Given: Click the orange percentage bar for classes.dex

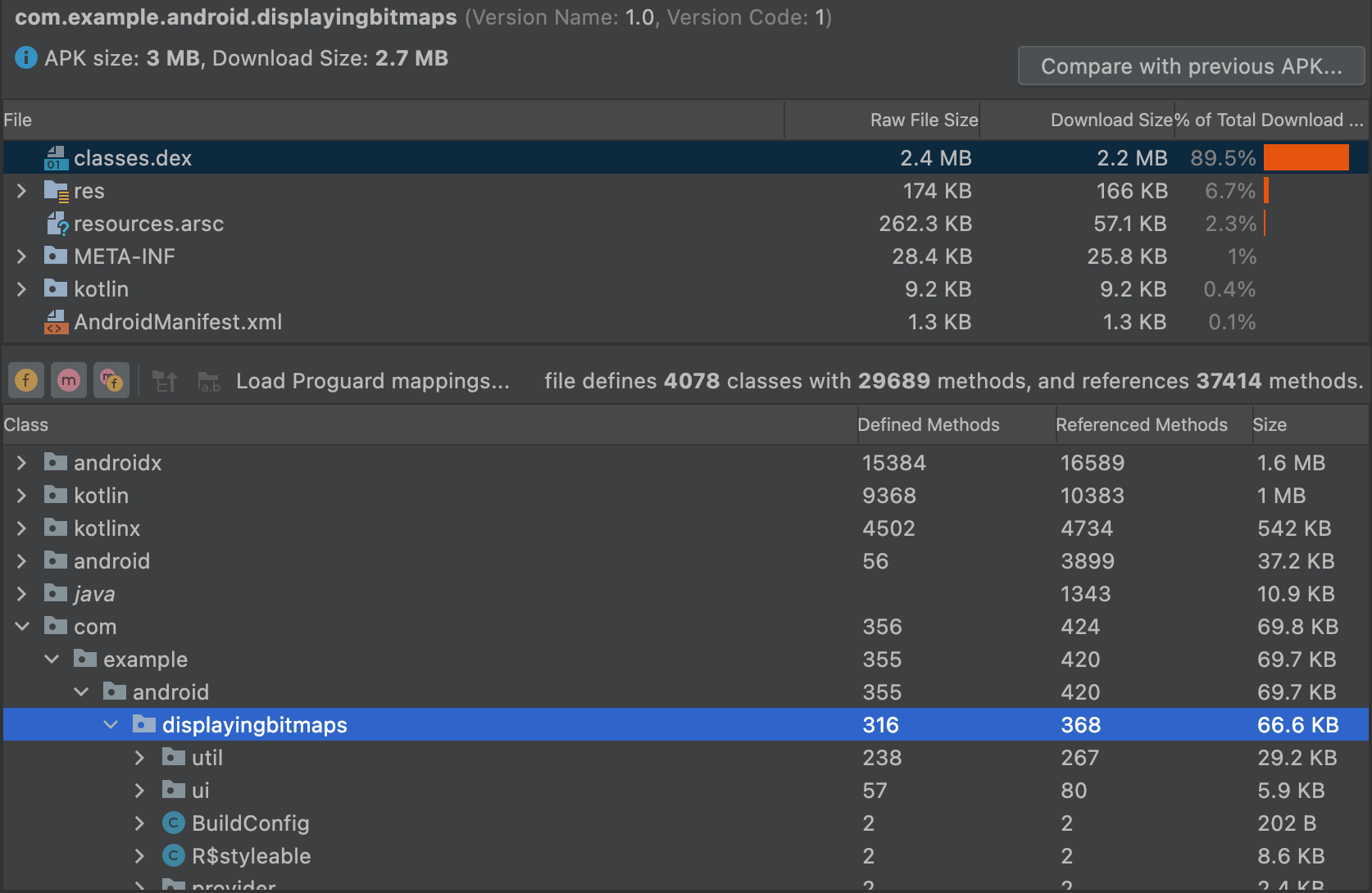Looking at the screenshot, I should (1306, 156).
